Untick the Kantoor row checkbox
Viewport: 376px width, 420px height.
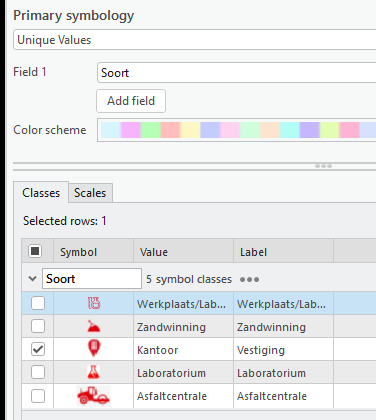38,349
